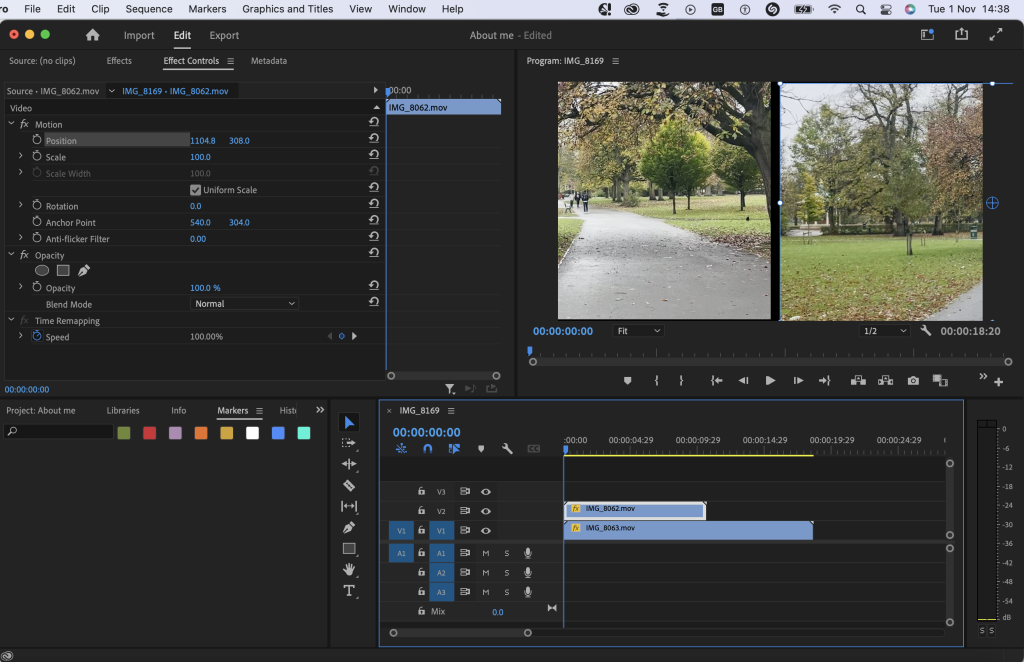Select the Hand tool
Screen dimensions: 1024x662
(349, 569)
